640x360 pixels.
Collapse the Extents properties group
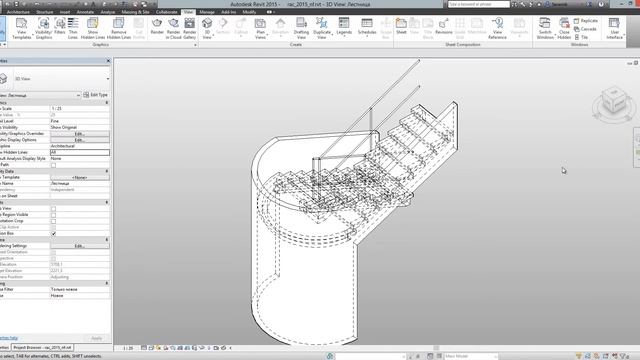coord(107,202)
